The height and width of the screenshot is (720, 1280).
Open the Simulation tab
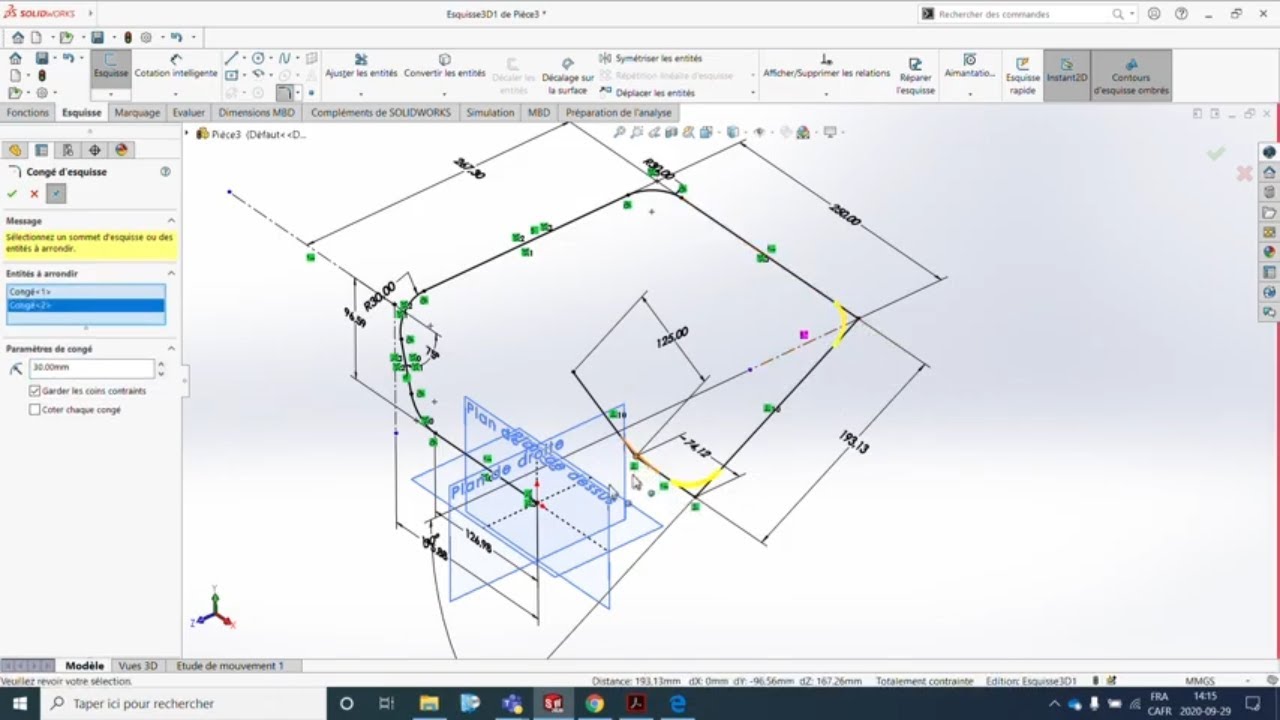[x=490, y=113]
